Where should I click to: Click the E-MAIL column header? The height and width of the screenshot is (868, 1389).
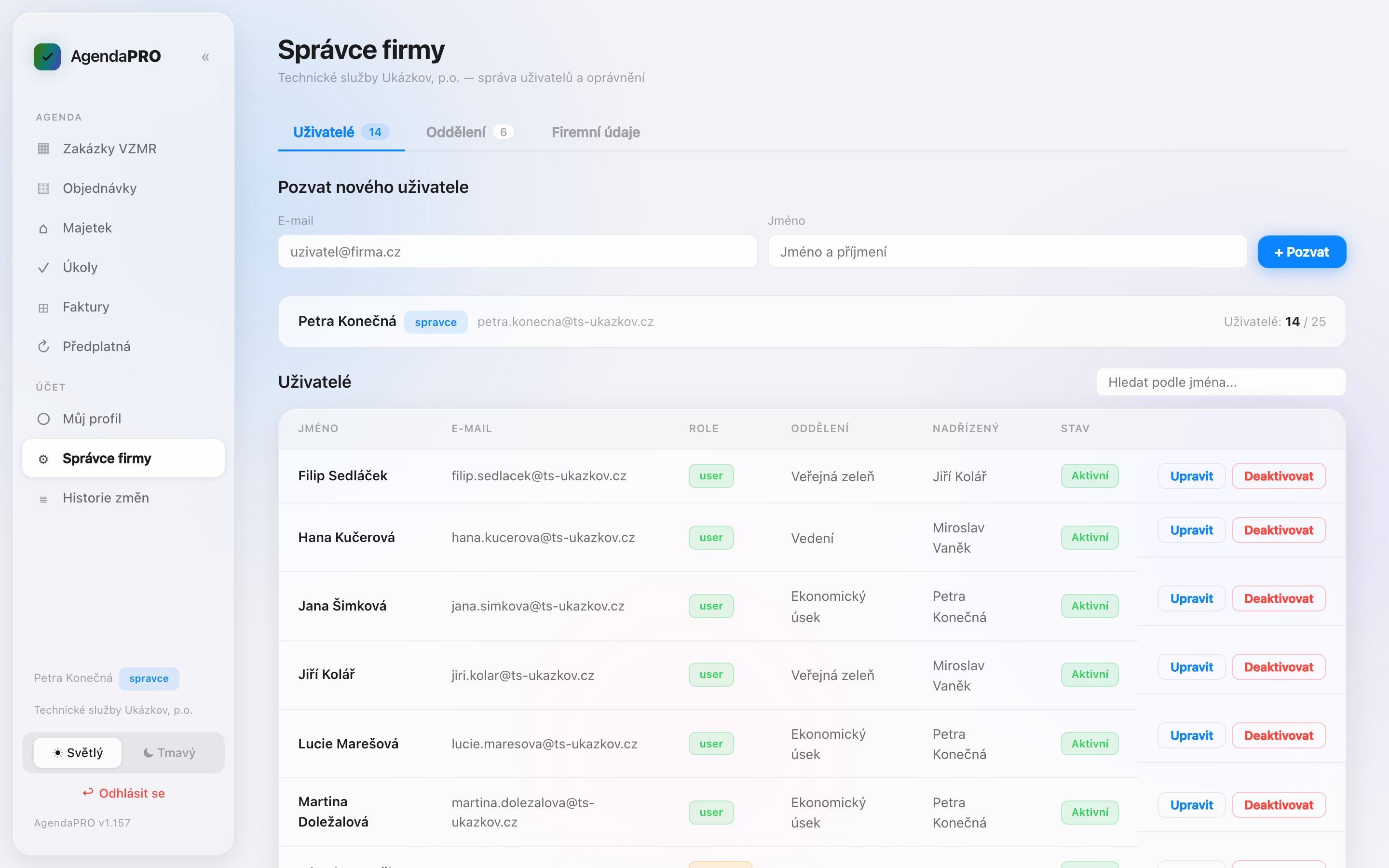(x=471, y=428)
